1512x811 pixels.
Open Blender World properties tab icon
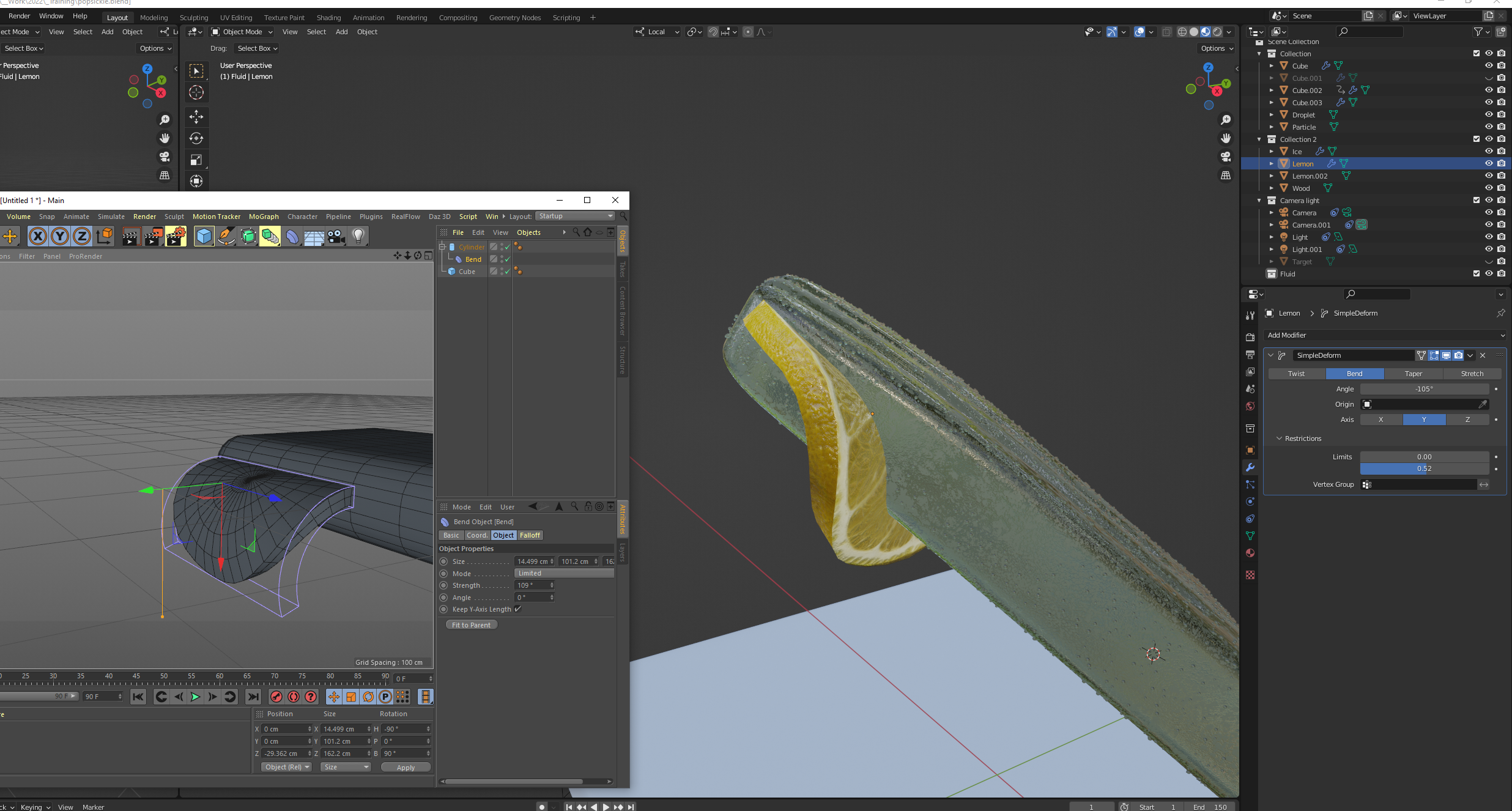pos(1250,406)
